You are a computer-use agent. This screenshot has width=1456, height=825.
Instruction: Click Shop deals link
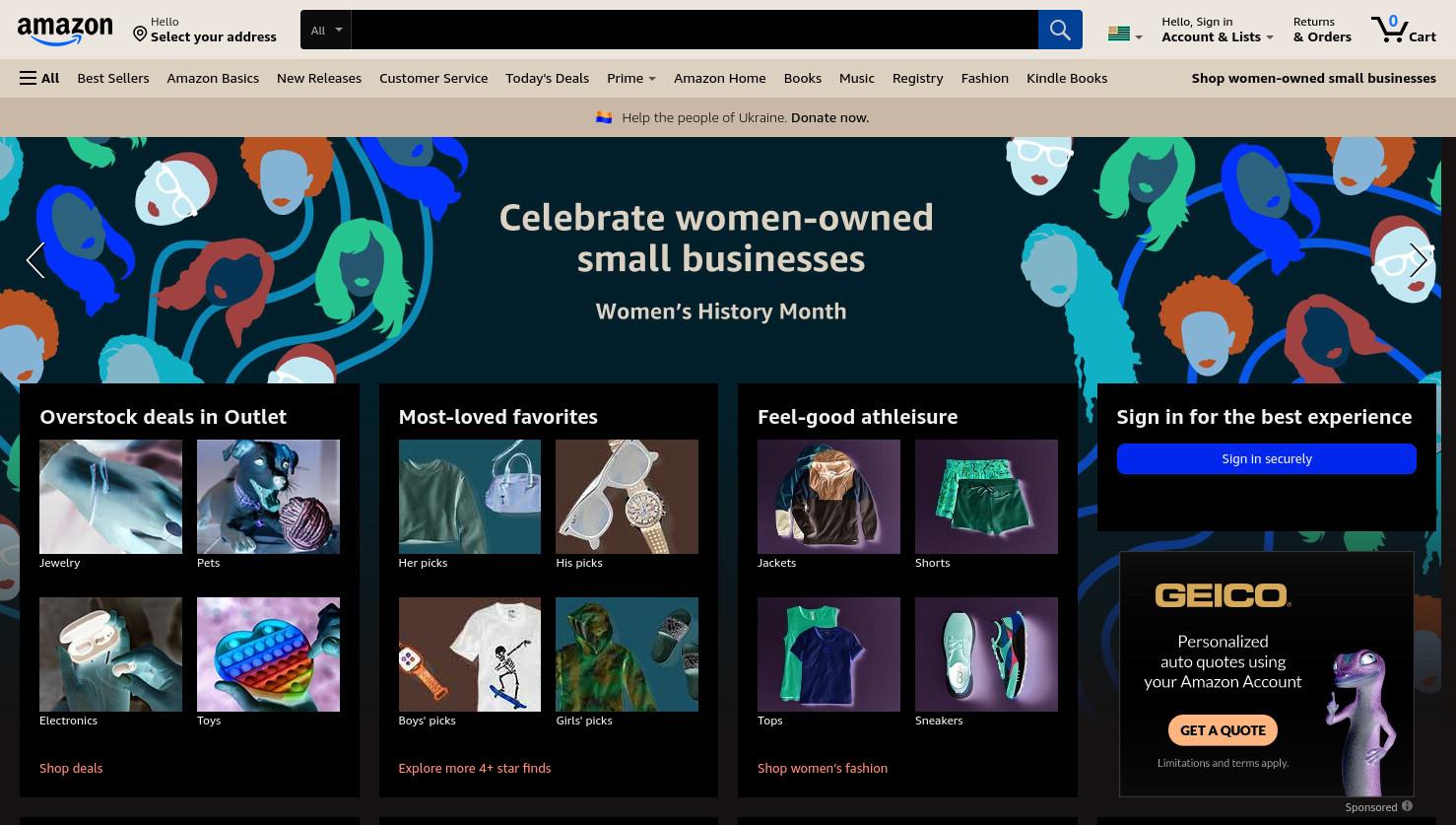click(71, 768)
